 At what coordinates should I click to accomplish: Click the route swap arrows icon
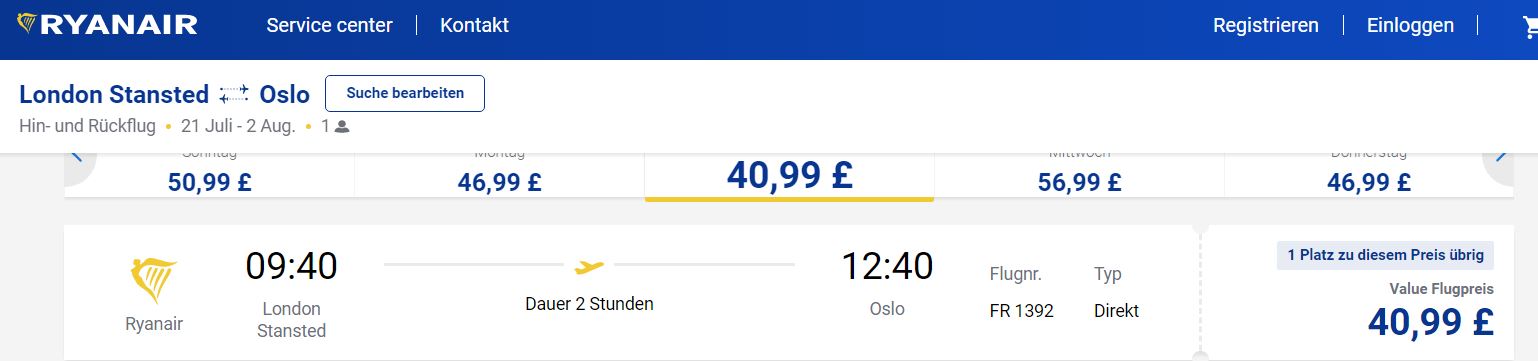click(x=233, y=94)
